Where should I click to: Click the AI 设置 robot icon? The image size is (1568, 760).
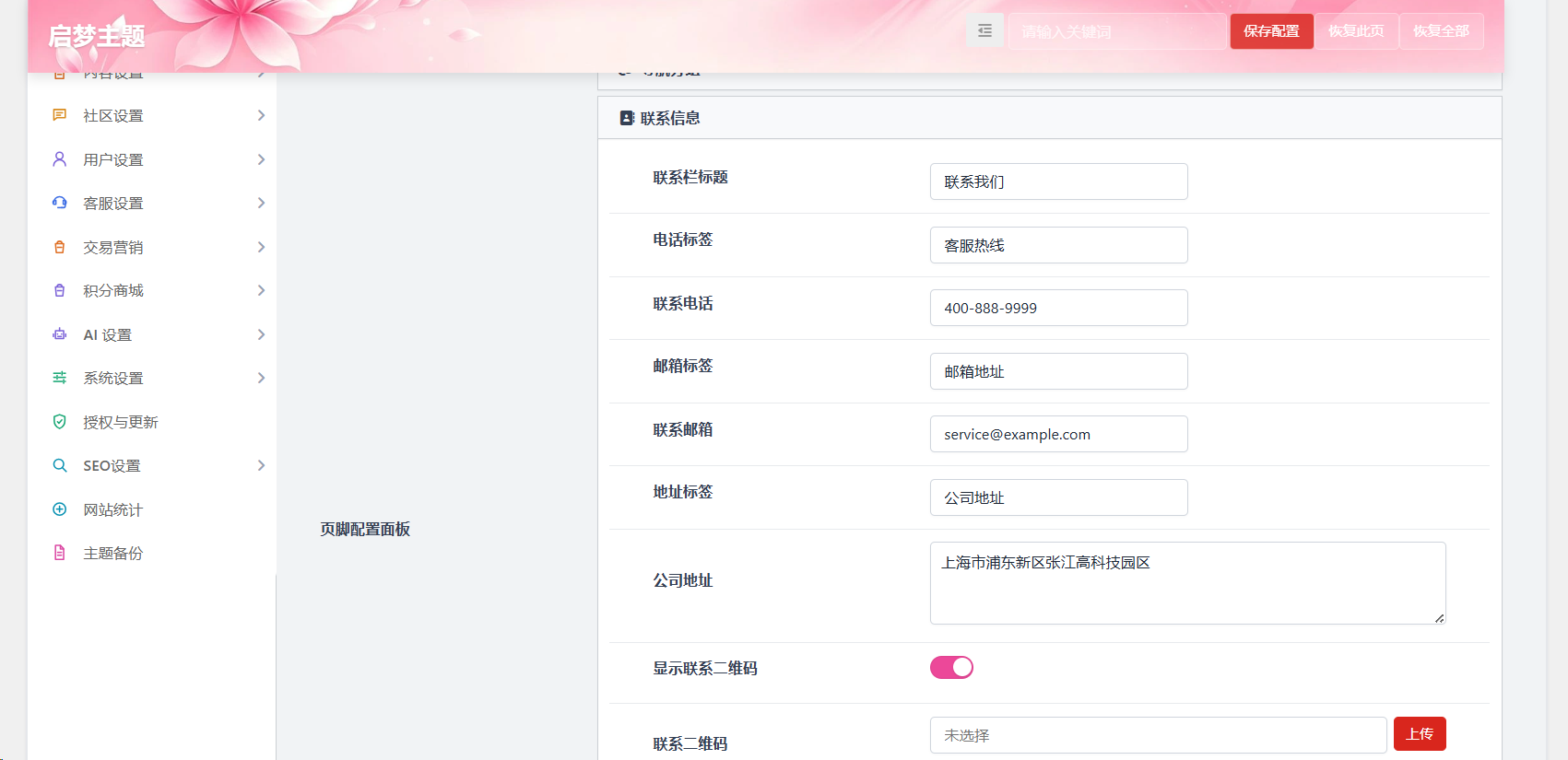[59, 334]
